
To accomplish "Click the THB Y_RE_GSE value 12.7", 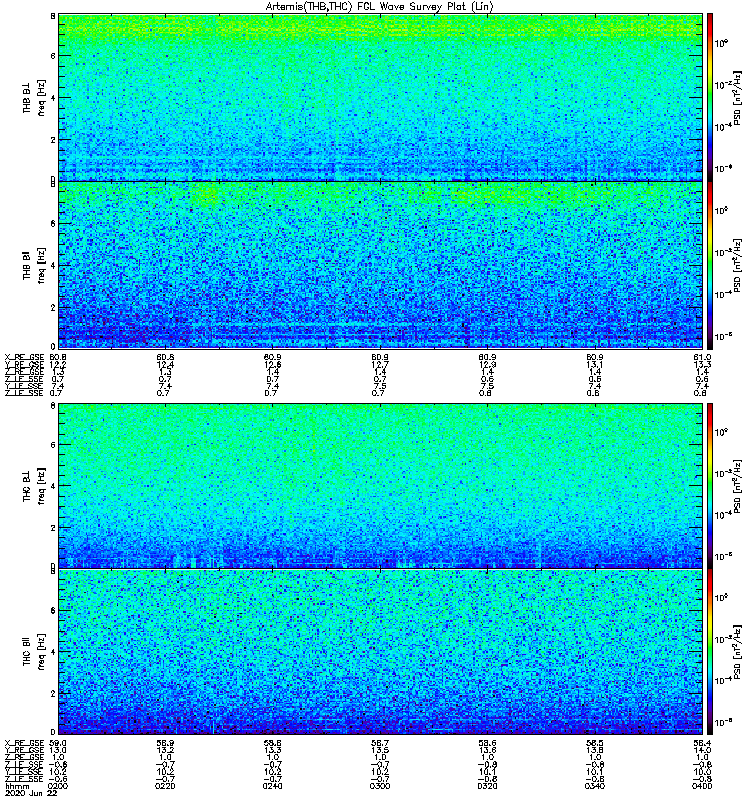I will pos(380,364).
